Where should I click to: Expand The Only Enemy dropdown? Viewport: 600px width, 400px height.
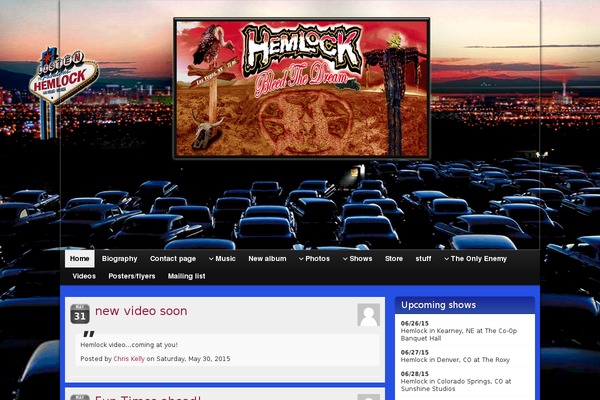tap(475, 259)
